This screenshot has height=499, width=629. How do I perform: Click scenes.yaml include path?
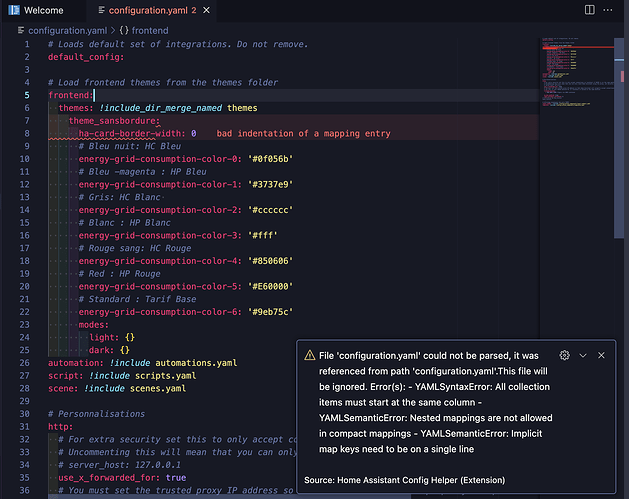[x=158, y=389]
